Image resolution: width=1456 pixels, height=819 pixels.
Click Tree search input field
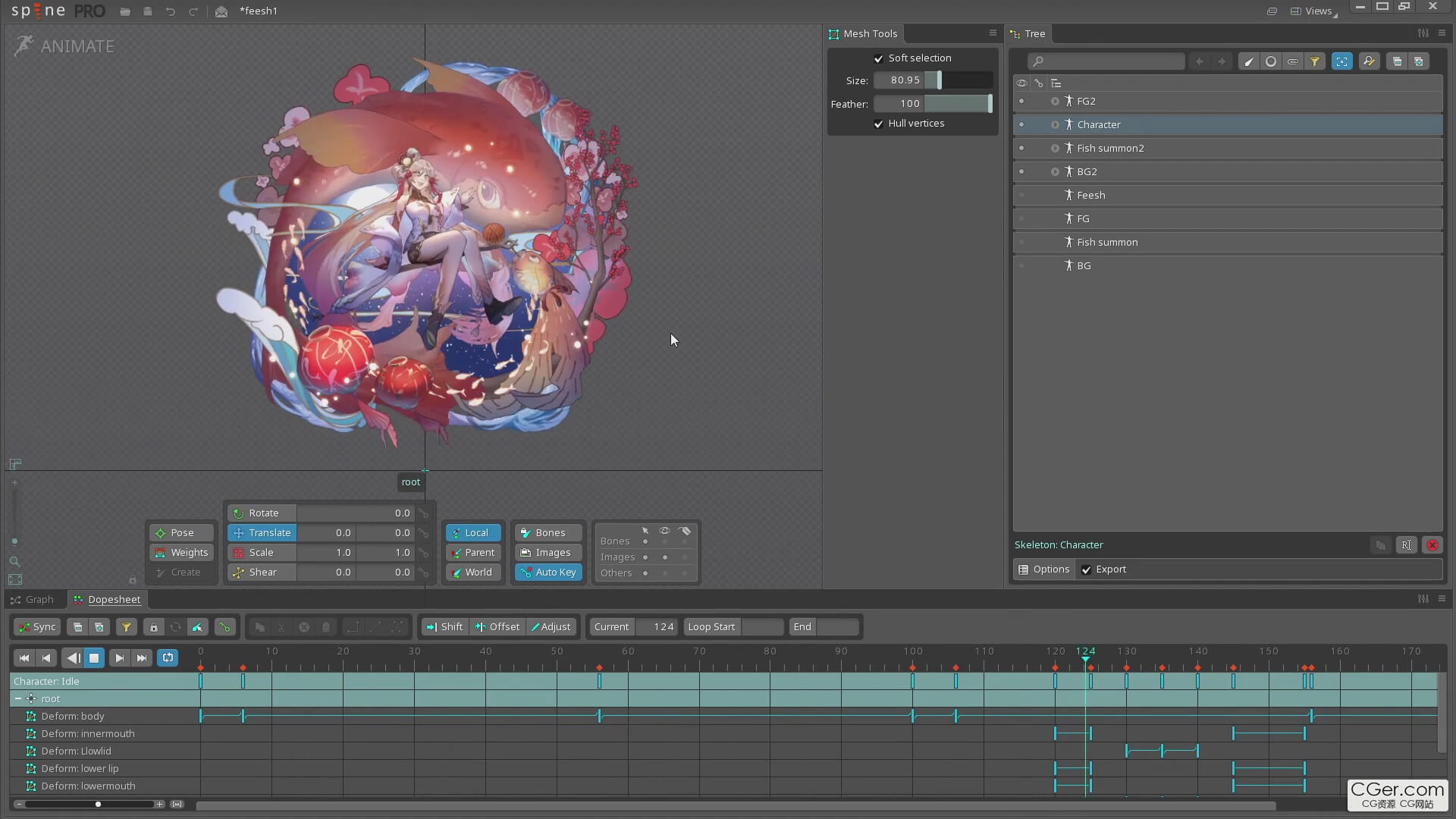click(x=1106, y=61)
